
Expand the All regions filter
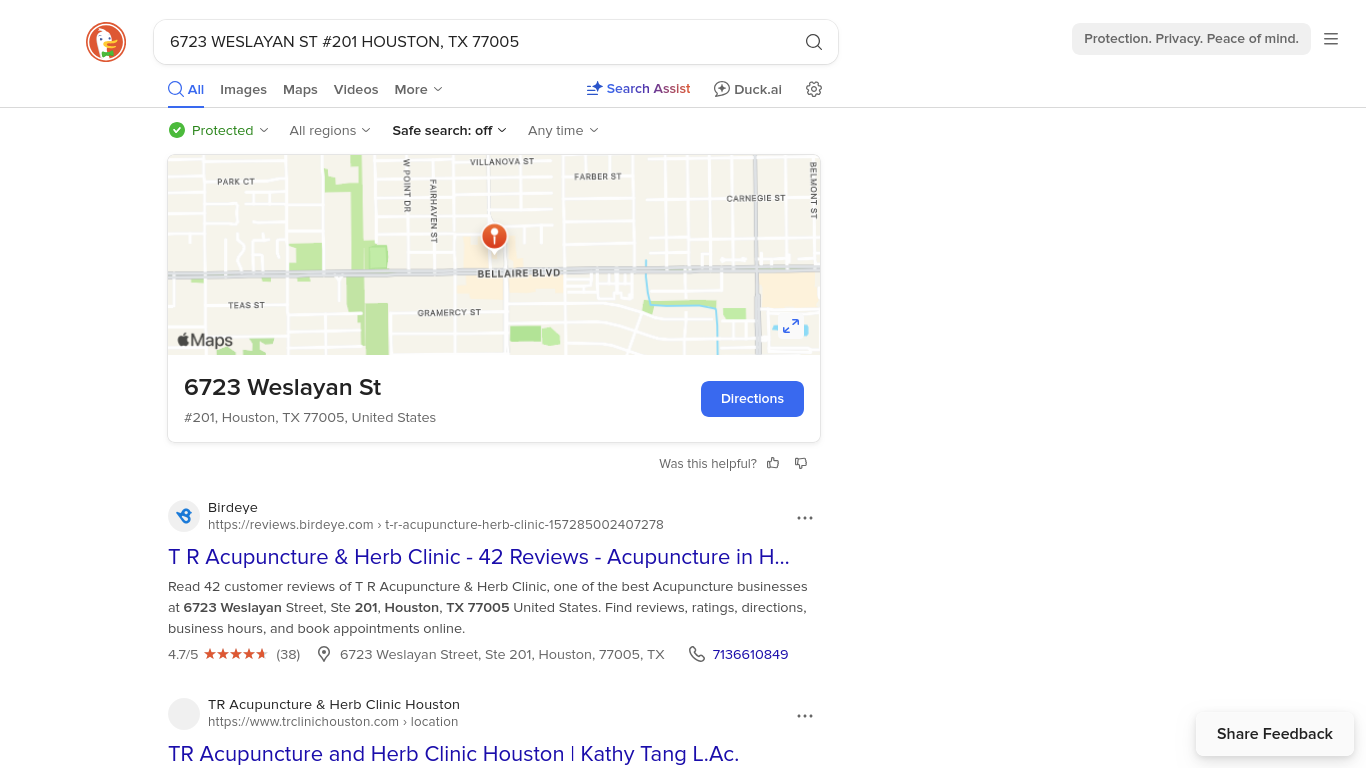click(330, 130)
